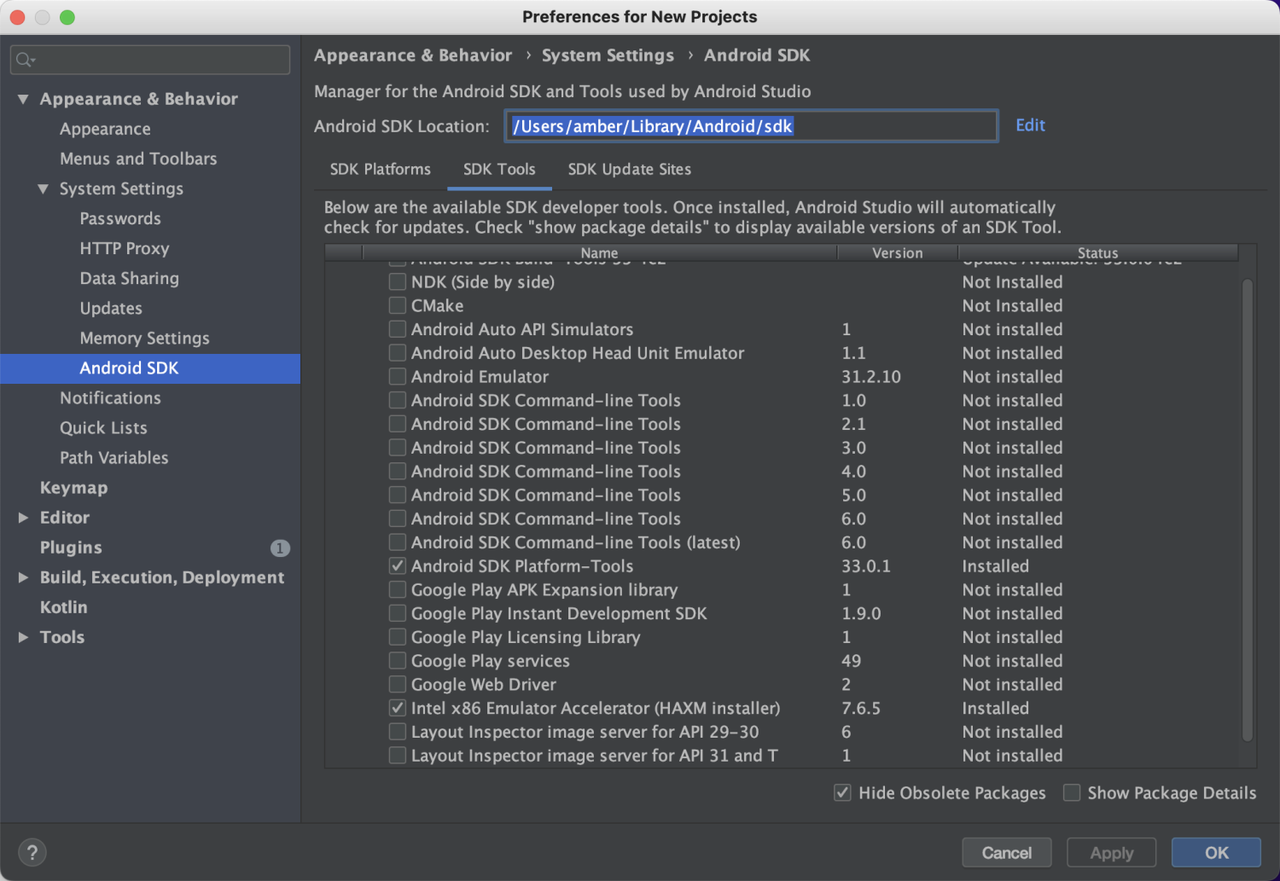
Task: Check Google Play services checkbox
Action: pyautogui.click(x=397, y=661)
